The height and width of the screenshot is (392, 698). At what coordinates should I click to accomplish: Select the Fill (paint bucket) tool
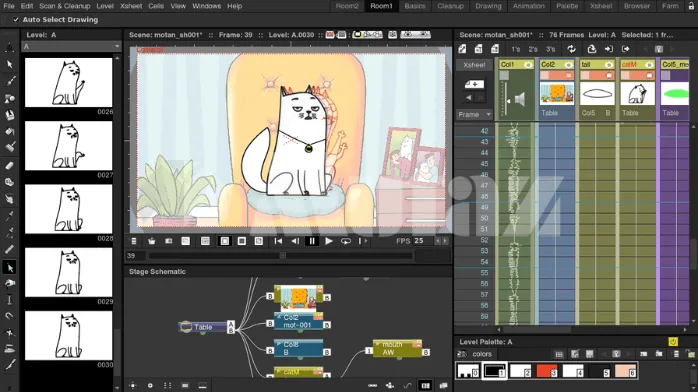click(9, 132)
